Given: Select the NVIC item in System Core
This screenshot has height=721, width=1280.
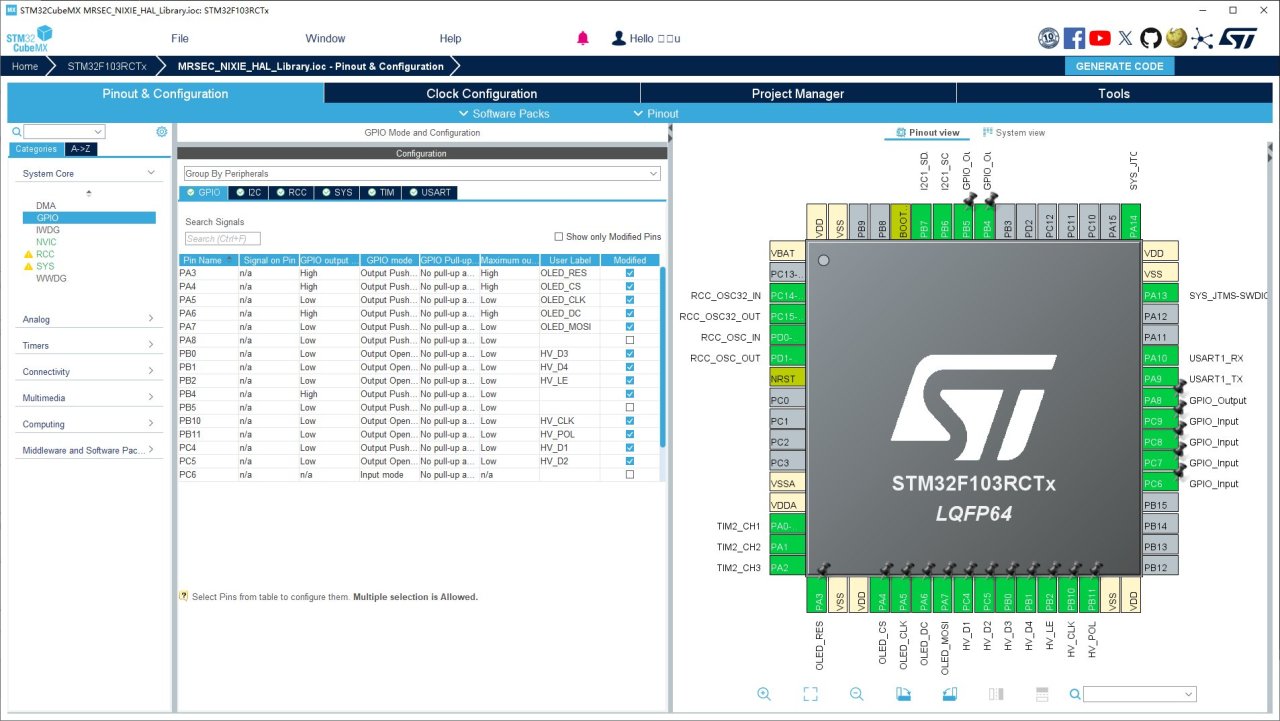Looking at the screenshot, I should (x=47, y=242).
